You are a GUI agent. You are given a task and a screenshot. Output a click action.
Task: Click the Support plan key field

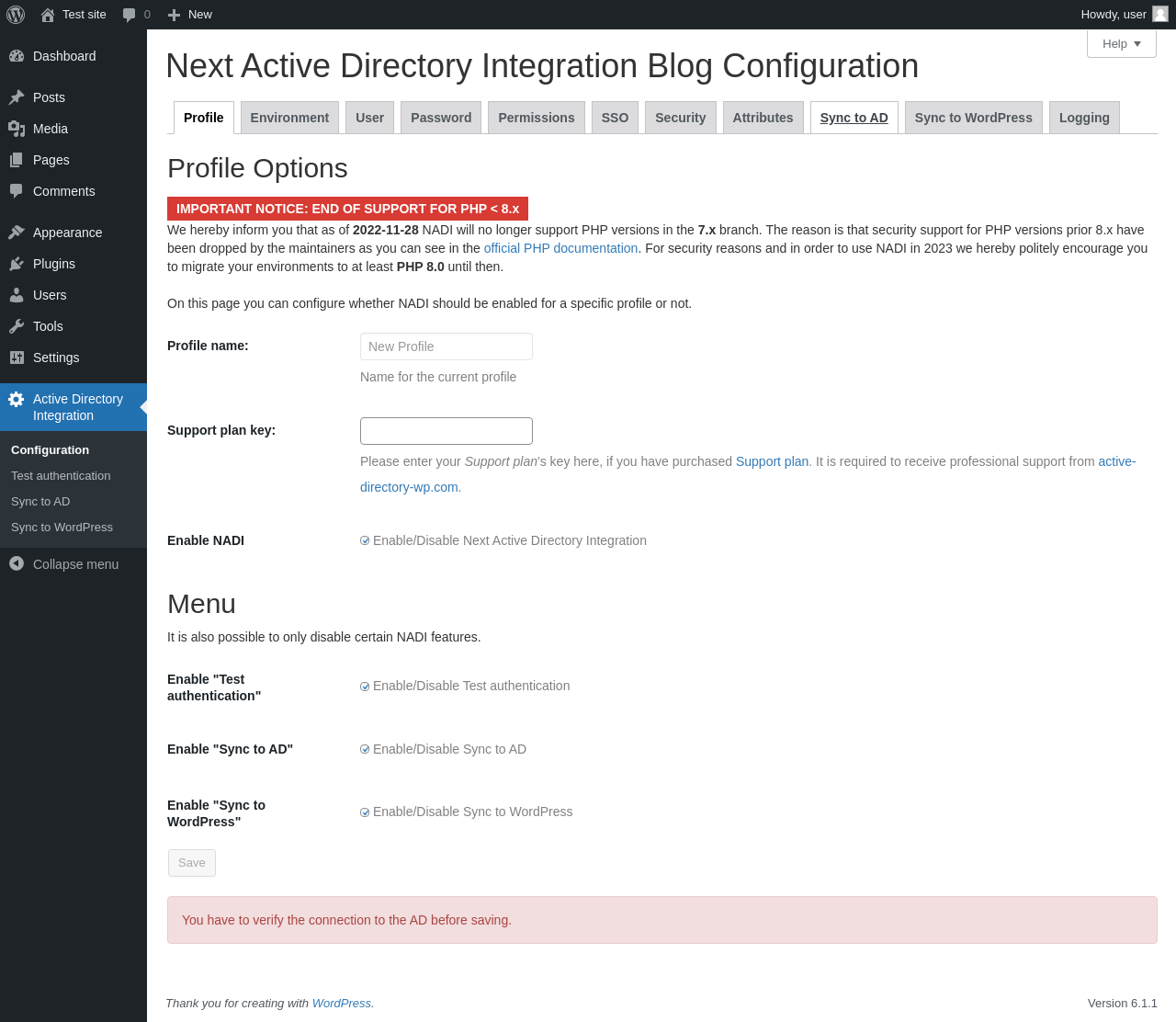(x=447, y=431)
